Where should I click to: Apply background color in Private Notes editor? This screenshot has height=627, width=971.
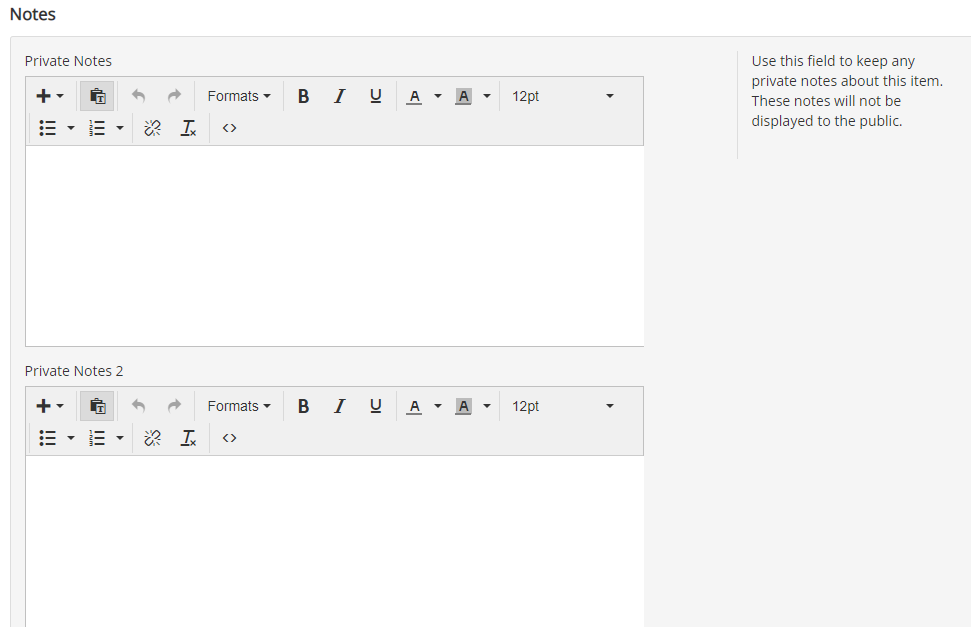pos(463,96)
